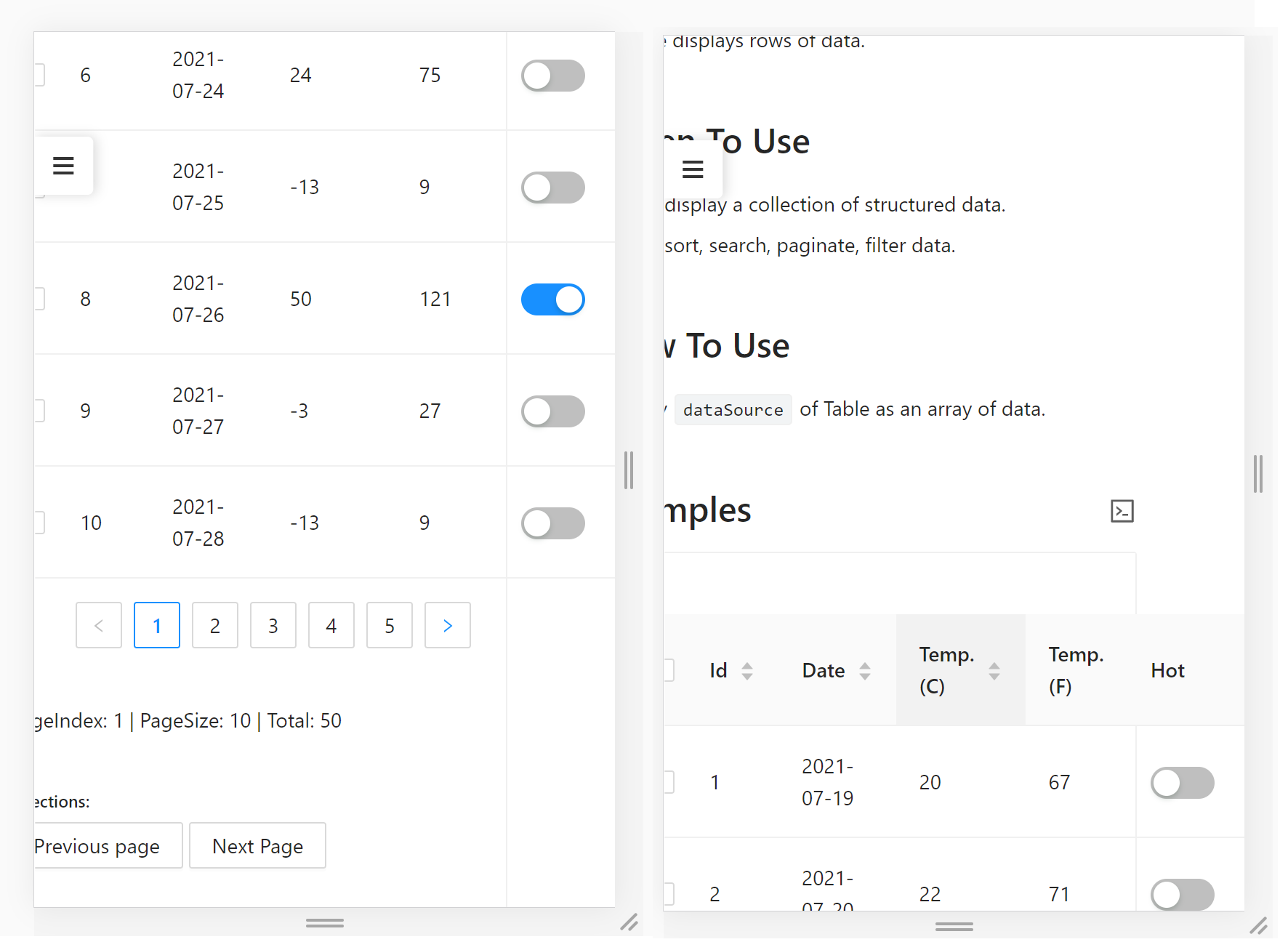Toggle the Hot switch for row 10
Screen dimensions: 1288x942
553,523
